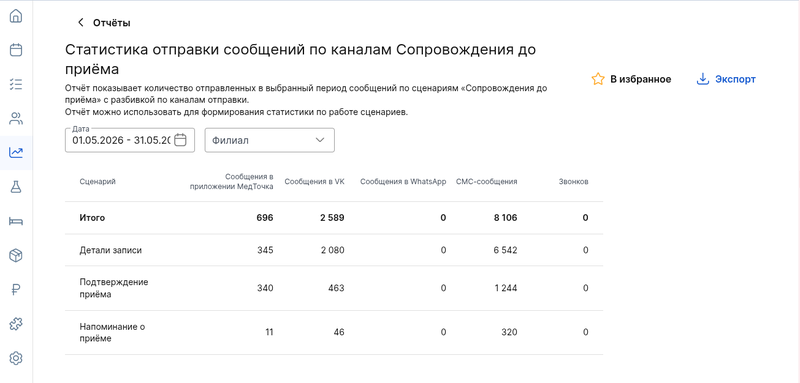800x383 pixels.
Task: Select the Итого row label
Action: (92, 218)
